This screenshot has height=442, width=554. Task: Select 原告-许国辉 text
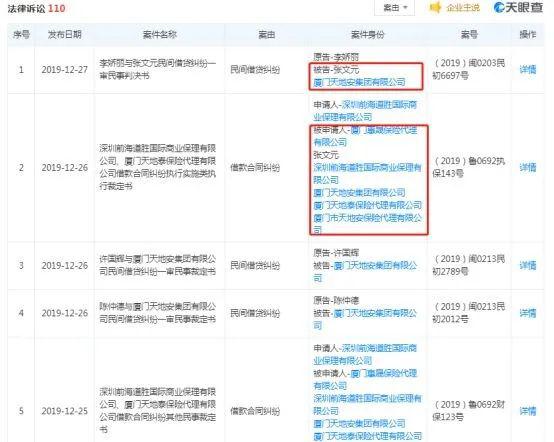336,253
